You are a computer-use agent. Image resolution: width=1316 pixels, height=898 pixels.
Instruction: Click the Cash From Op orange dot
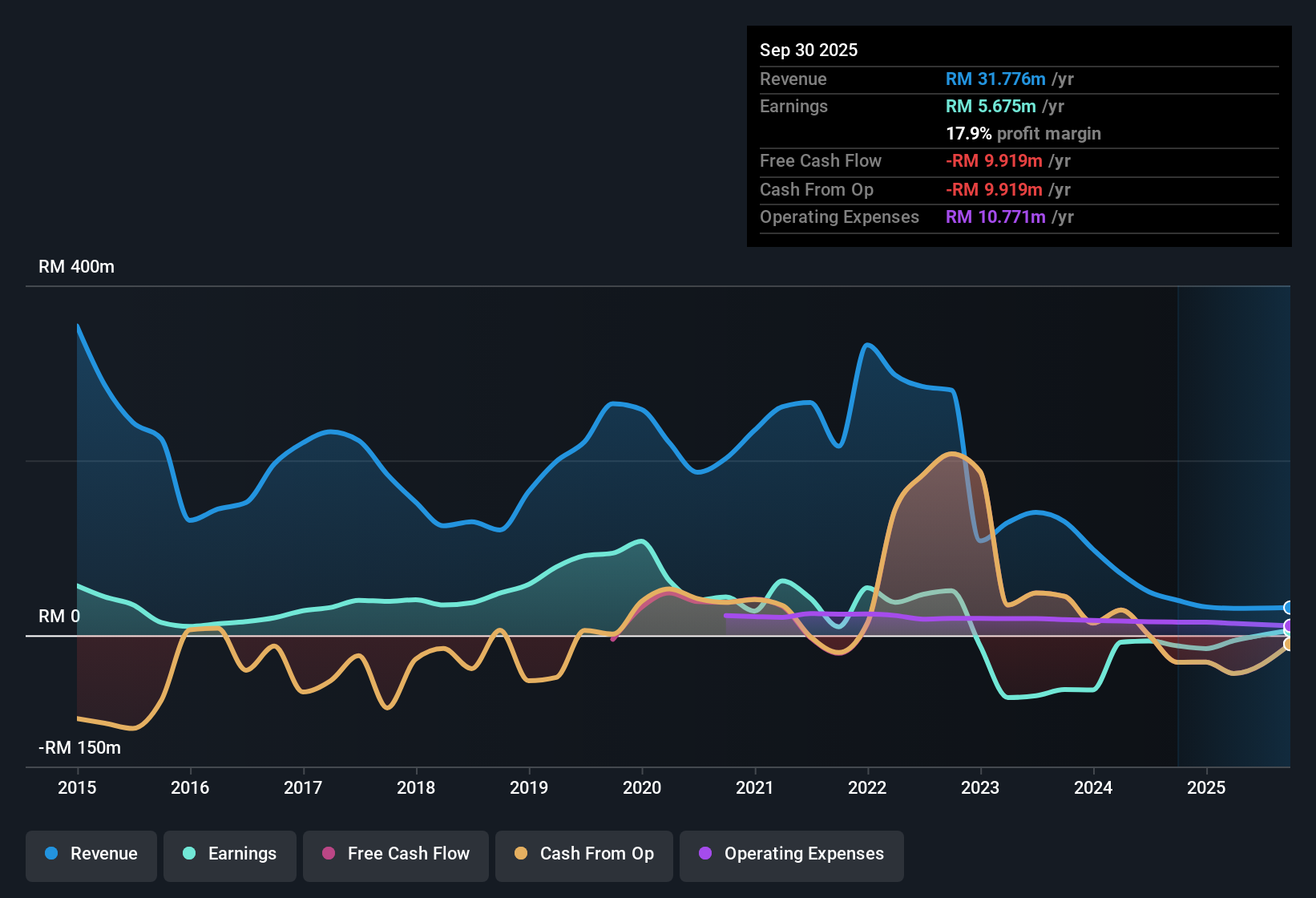[521, 854]
